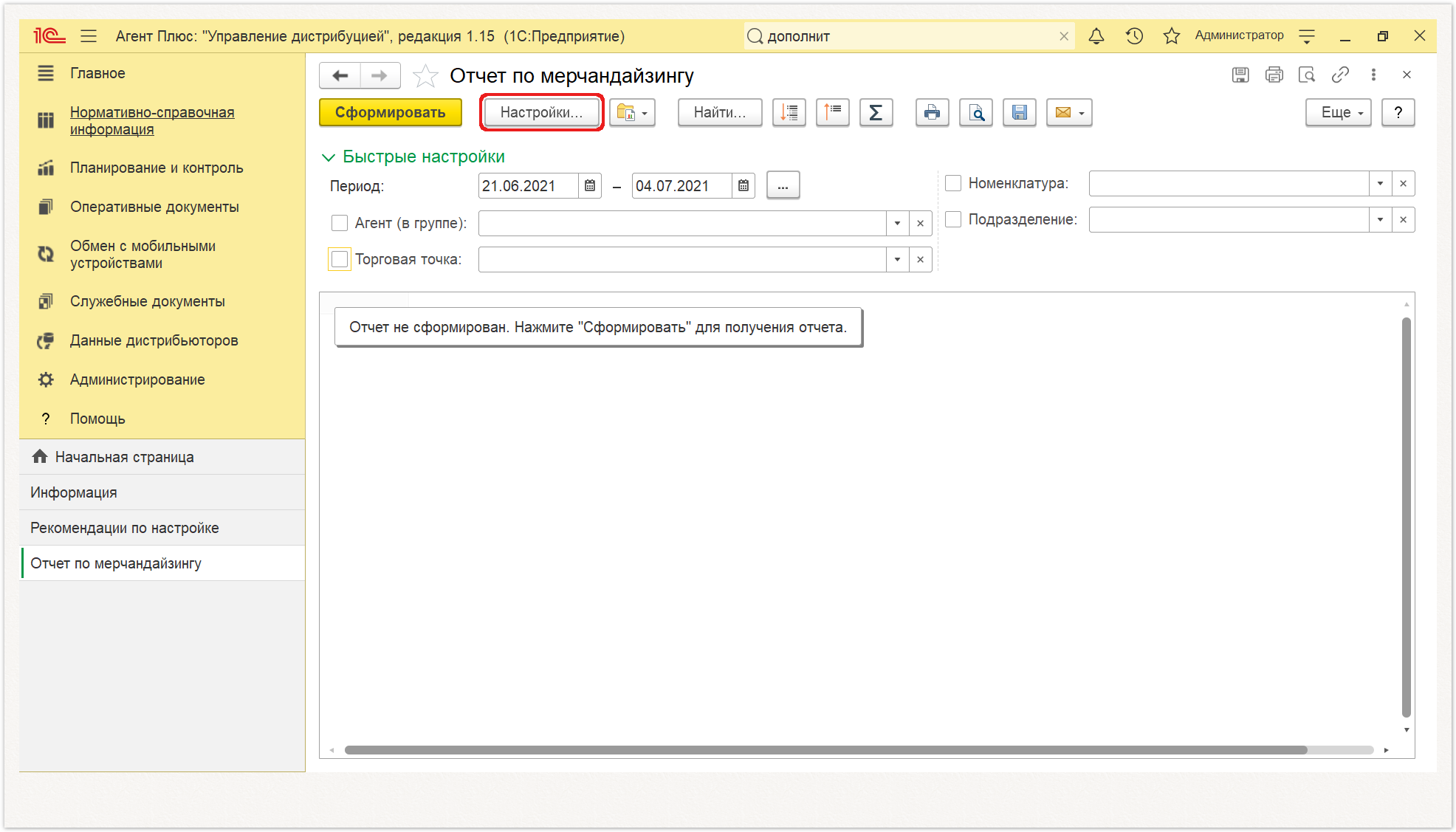Click the horizontal report scrollbar
This screenshot has width=1456, height=832.
(825, 750)
